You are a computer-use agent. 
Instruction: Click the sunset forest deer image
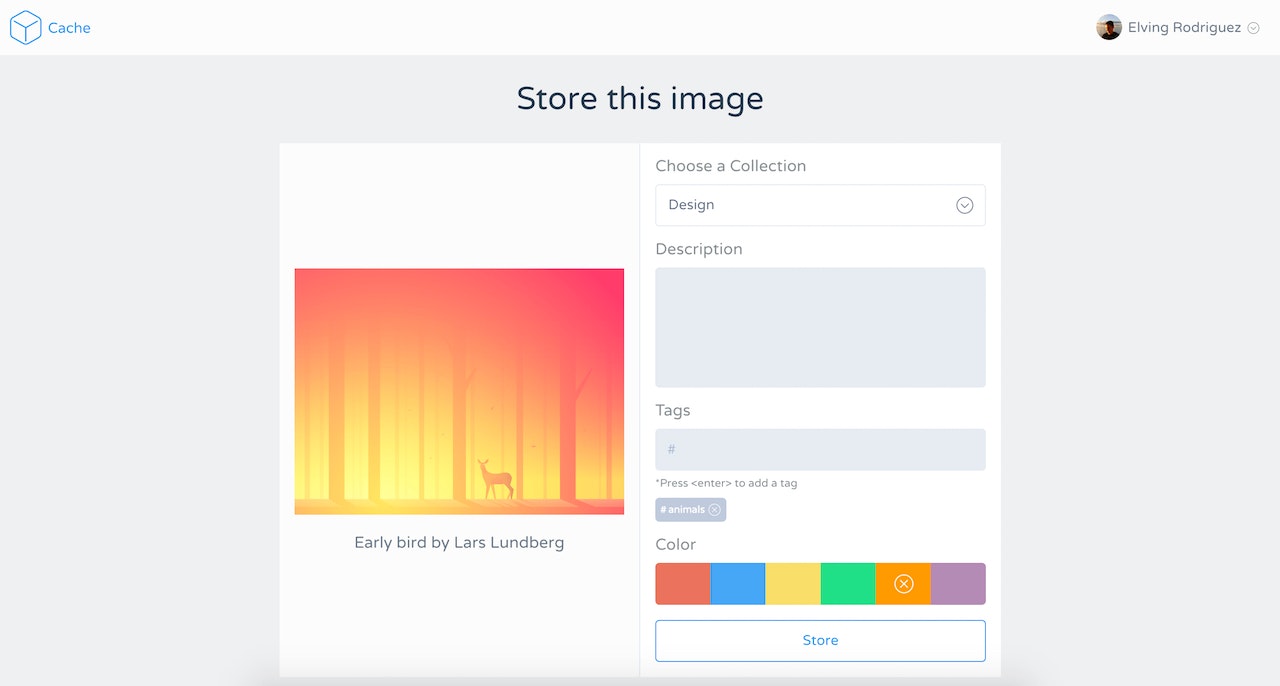click(459, 391)
